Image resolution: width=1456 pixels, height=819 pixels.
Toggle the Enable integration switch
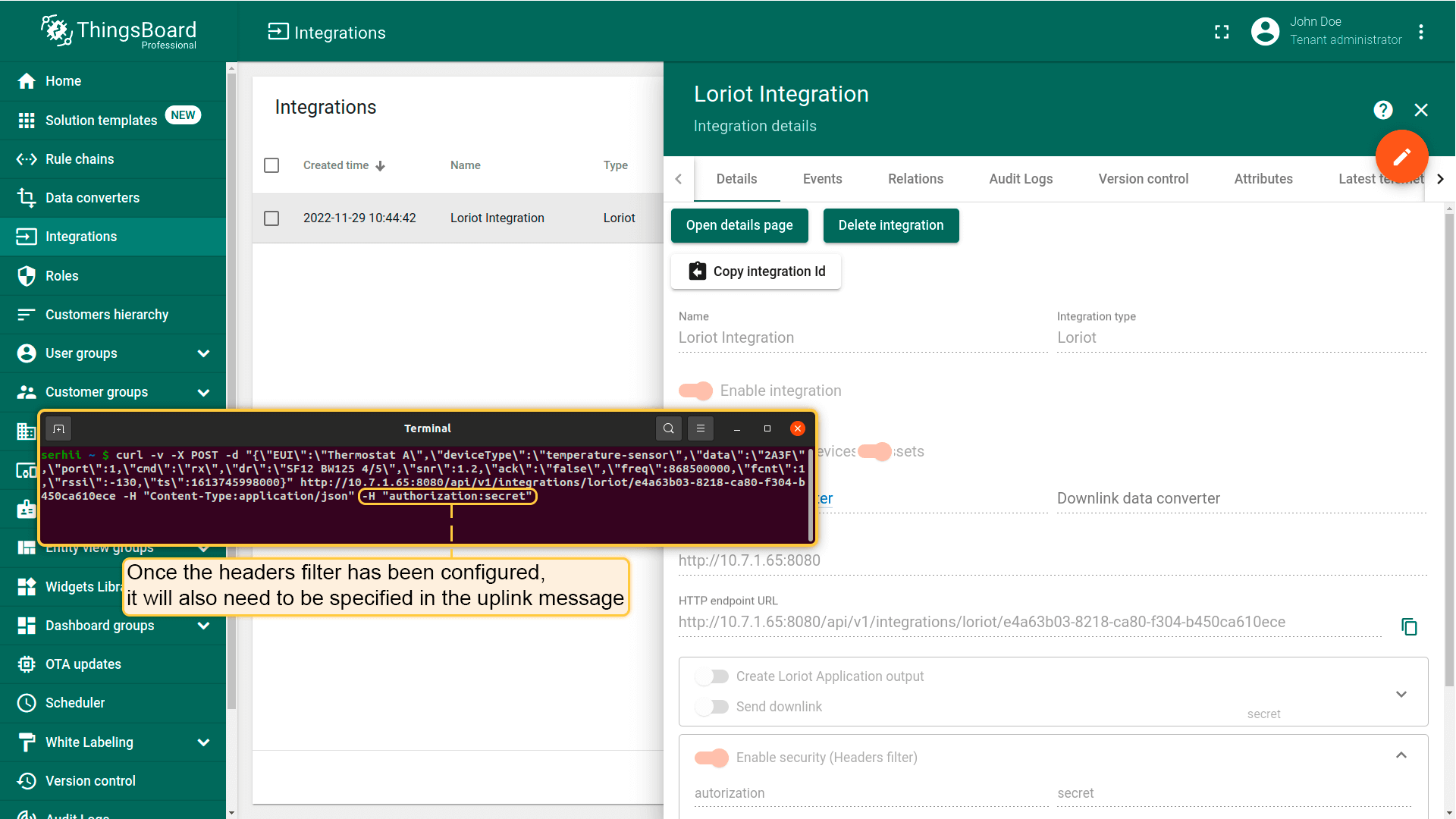[x=696, y=391]
